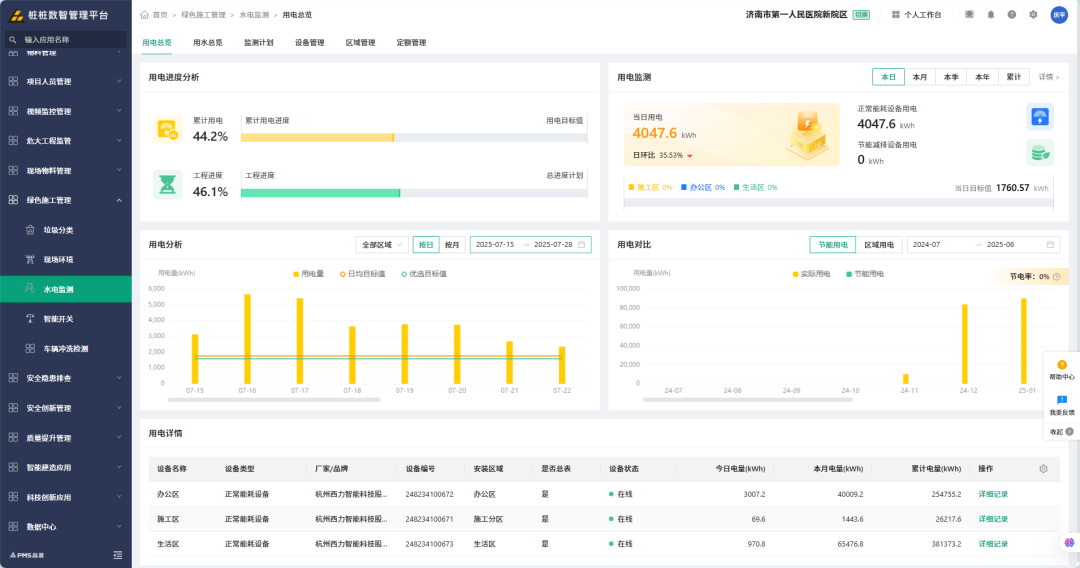Collapse 绿色施工管理 sidebar menu
The image size is (1080, 568).
tap(66, 200)
